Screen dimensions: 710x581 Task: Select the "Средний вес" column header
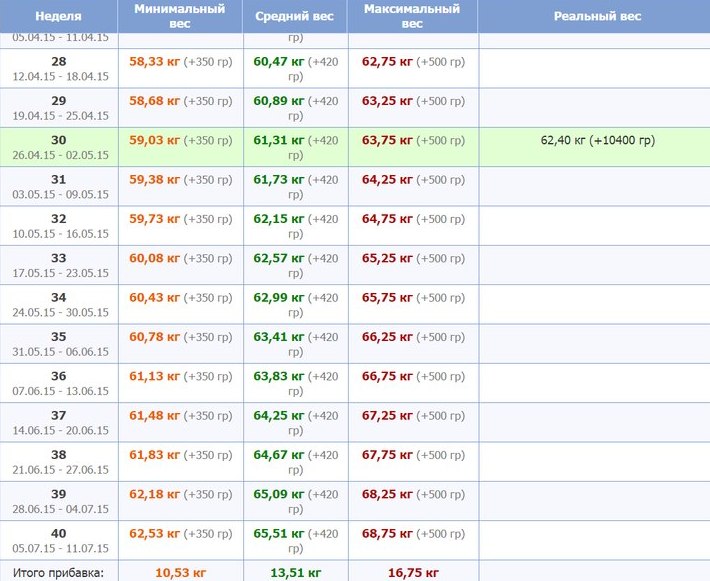294,17
